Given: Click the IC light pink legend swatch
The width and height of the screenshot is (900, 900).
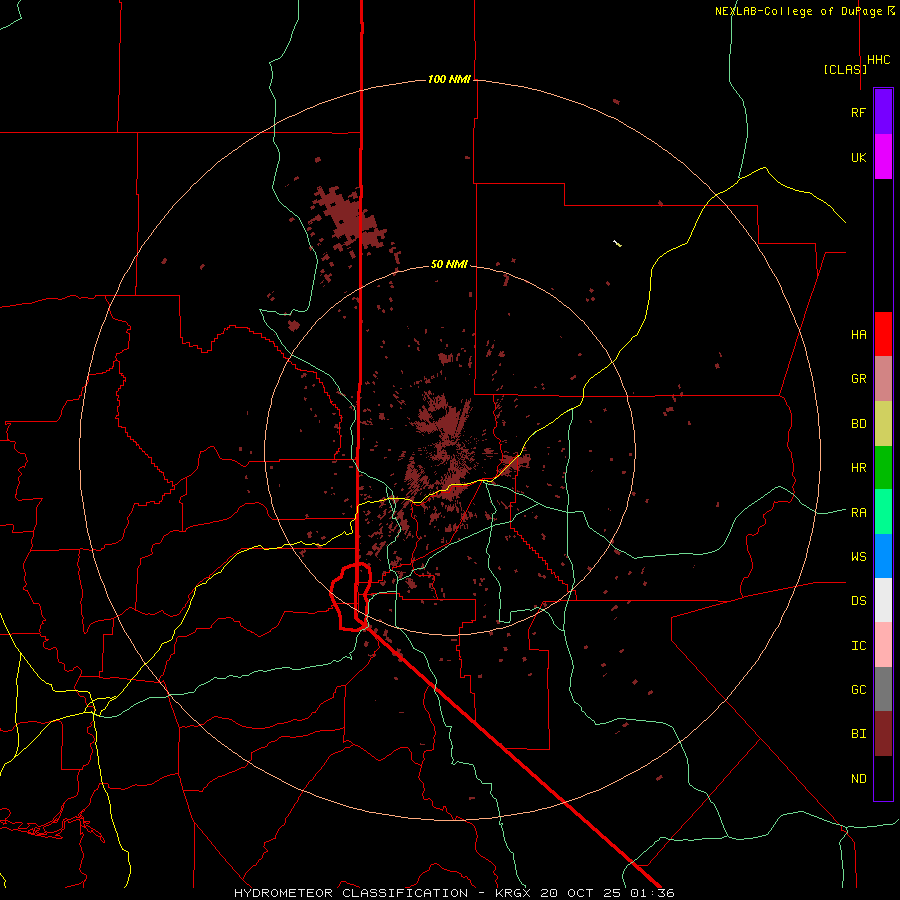Looking at the screenshot, I should (x=883, y=645).
